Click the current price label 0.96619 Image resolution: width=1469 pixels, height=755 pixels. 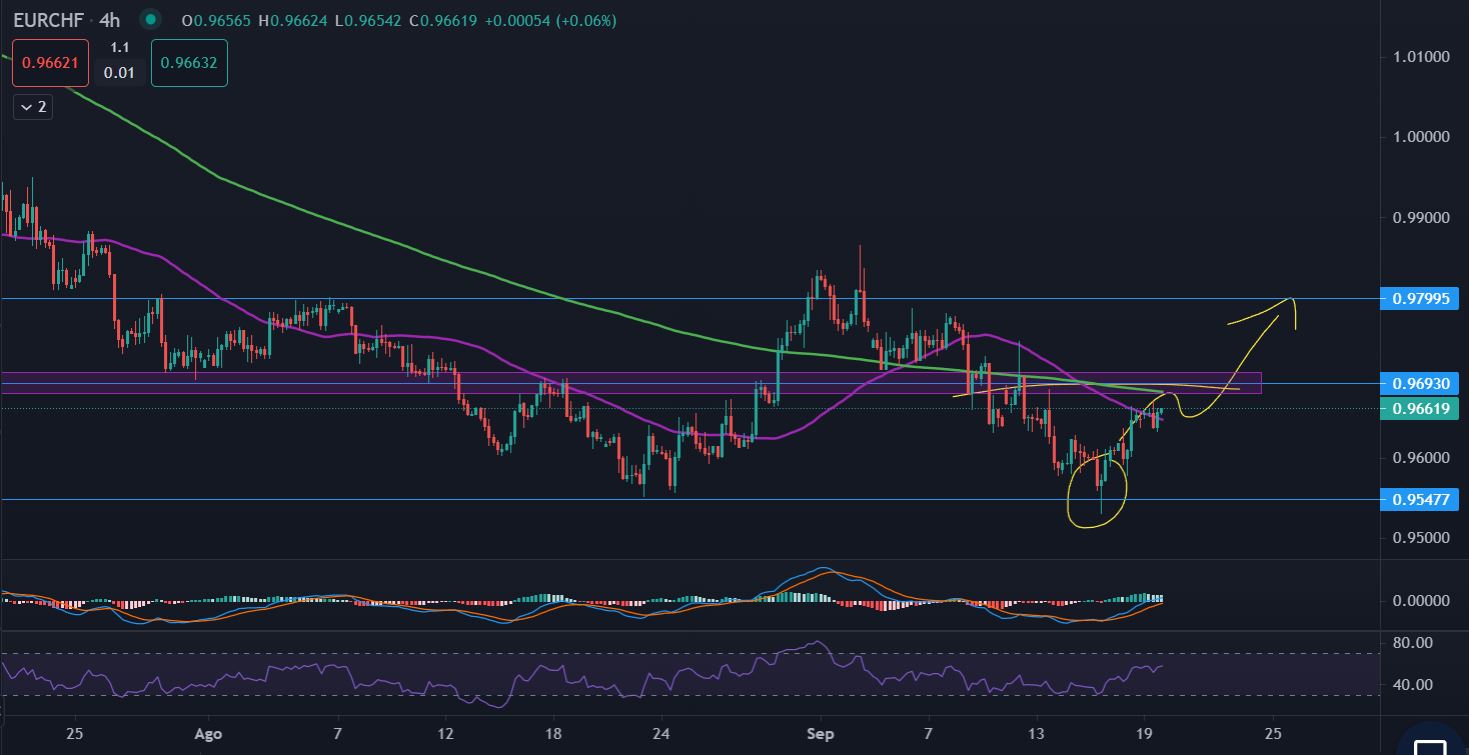click(1419, 408)
